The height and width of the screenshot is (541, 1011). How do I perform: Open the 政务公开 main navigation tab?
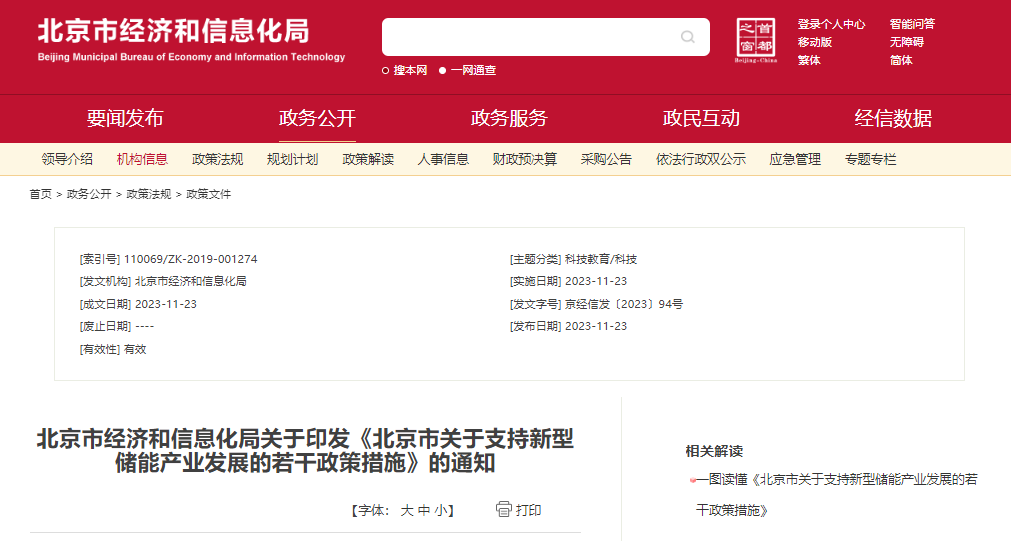(x=317, y=118)
